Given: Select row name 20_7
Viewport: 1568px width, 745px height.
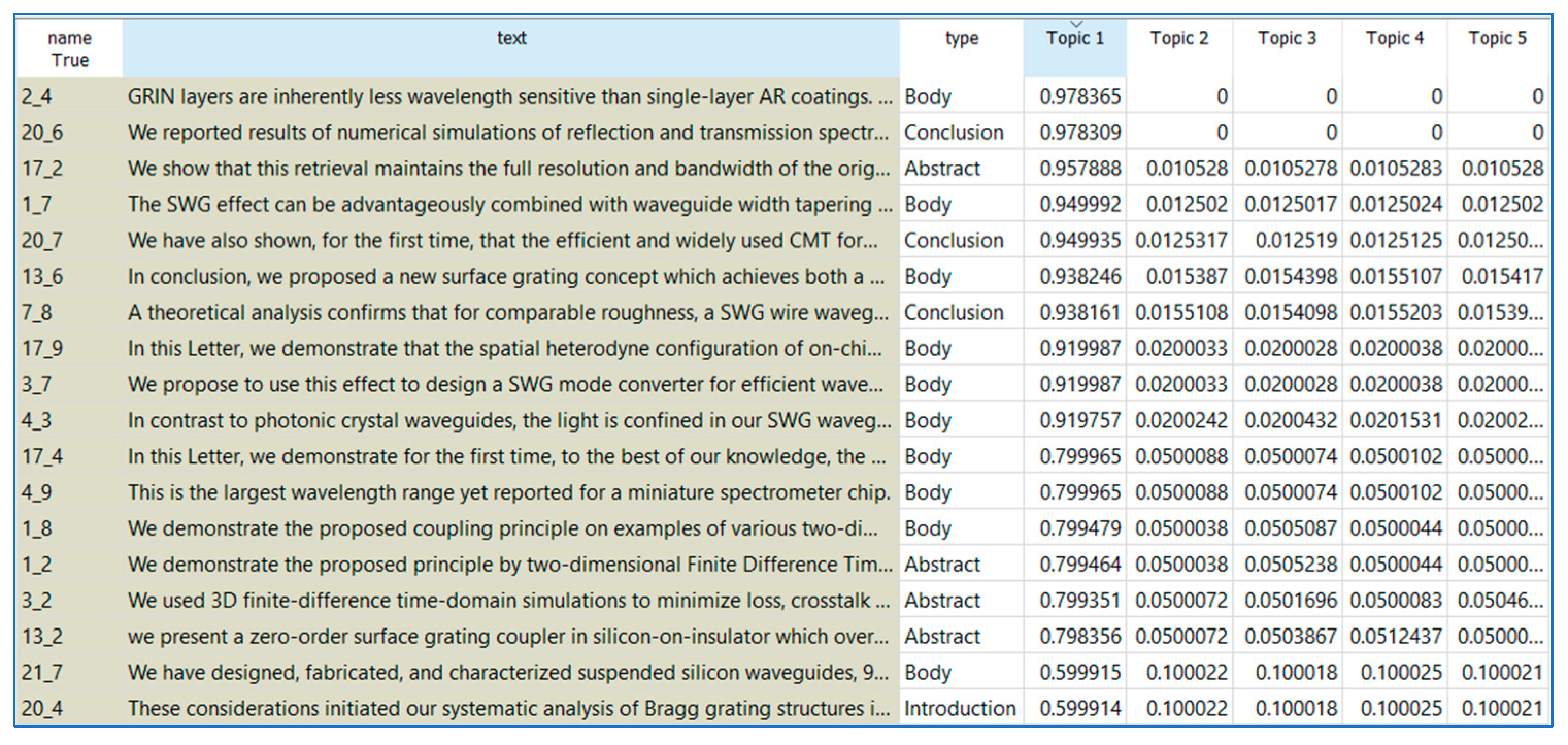Looking at the screenshot, I should point(42,240).
